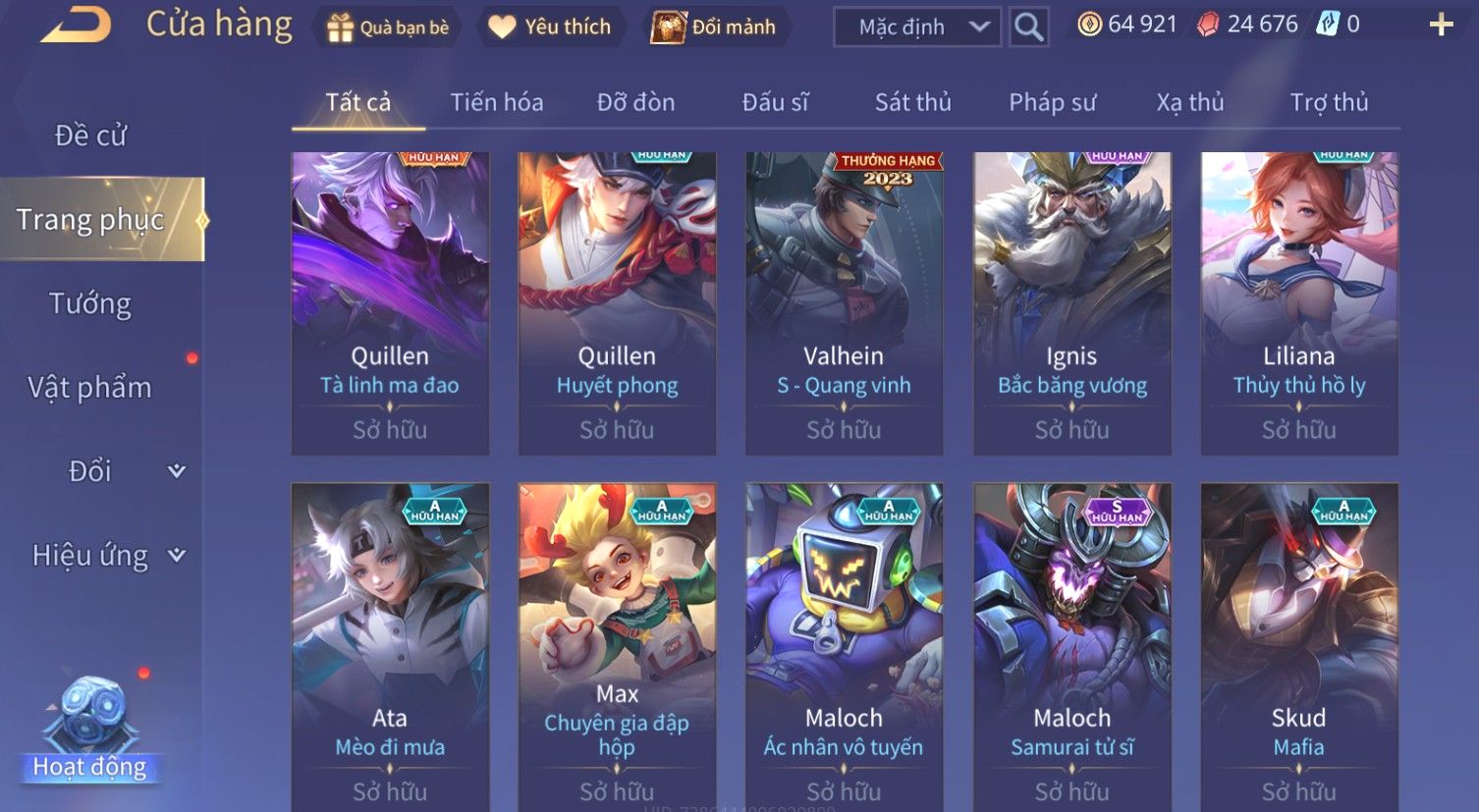This screenshot has height=812, width=1479.
Task: Select Liliana Thủy thủ hồ ly skin
Action: (1299, 303)
